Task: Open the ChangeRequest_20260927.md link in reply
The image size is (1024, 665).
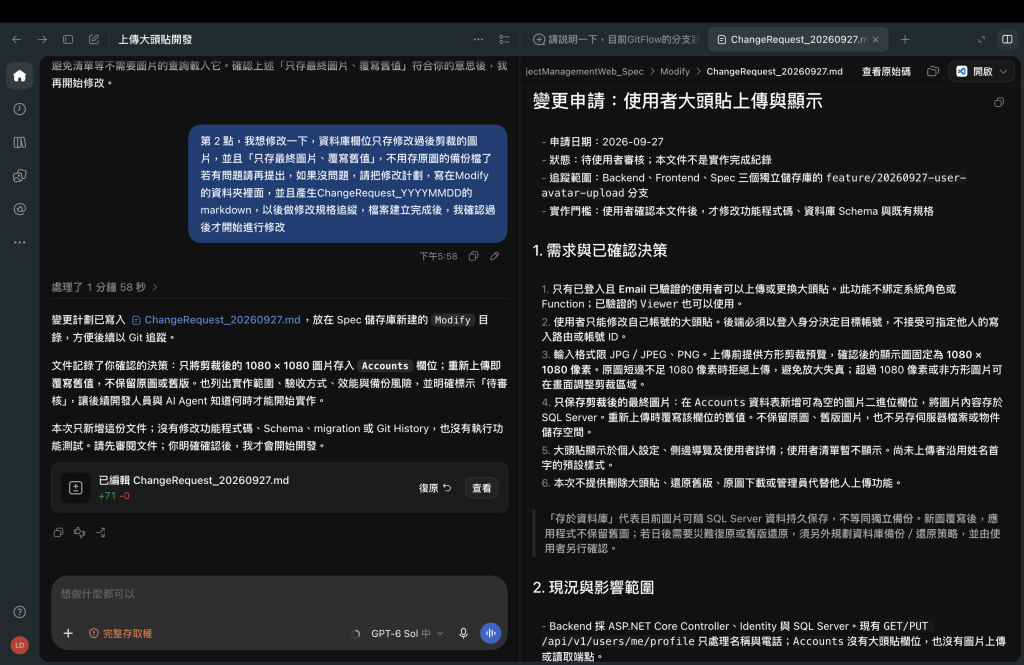Action: (x=216, y=319)
